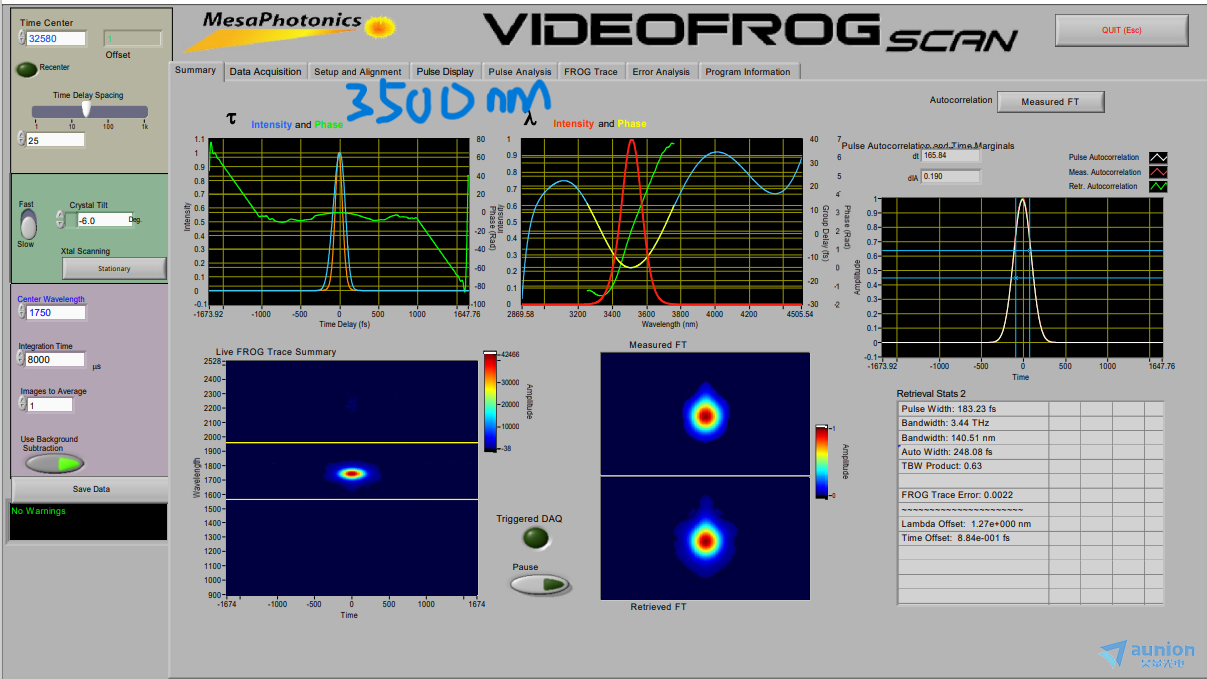
Task: Click the Time Center stepper arrows
Action: pyautogui.click(x=22, y=38)
